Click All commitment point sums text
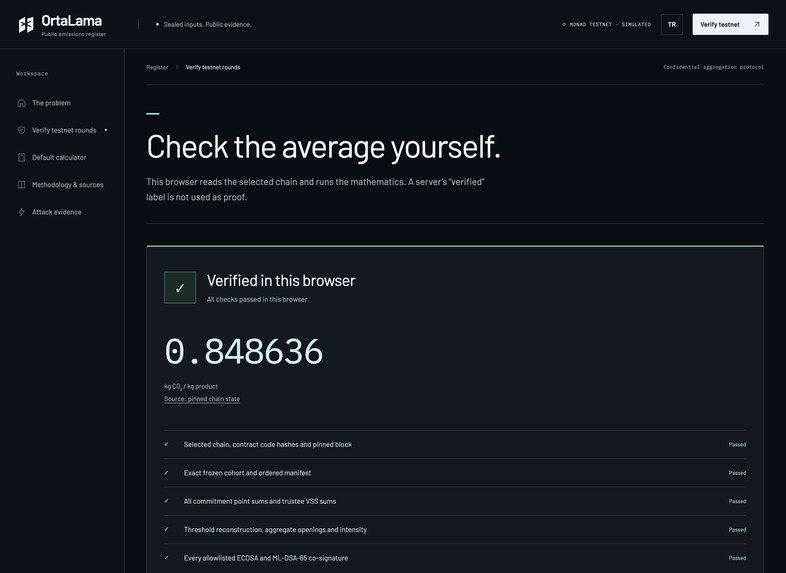 [x=260, y=501]
